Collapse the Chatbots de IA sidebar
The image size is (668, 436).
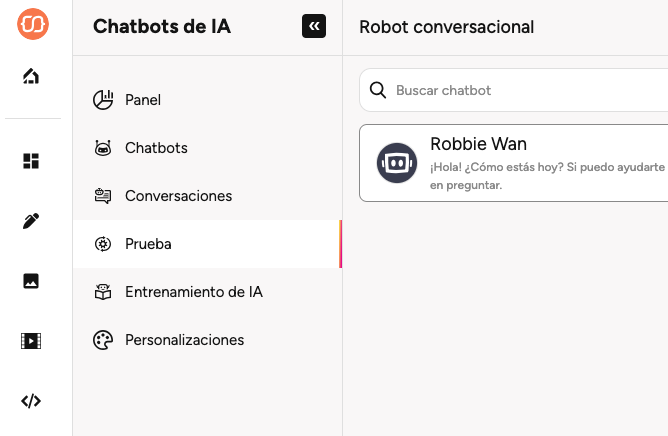point(314,27)
